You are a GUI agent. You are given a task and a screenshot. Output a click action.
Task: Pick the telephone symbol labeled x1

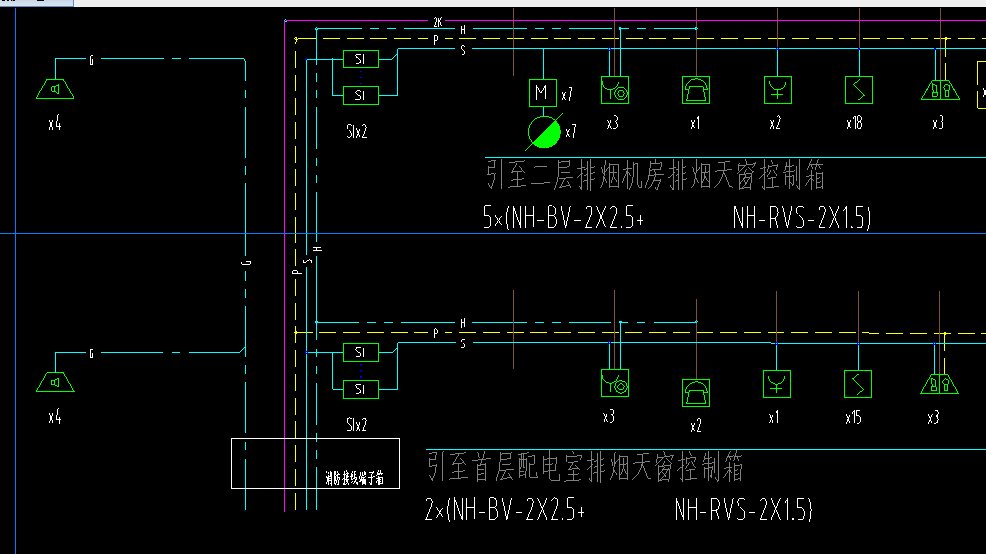click(695, 90)
